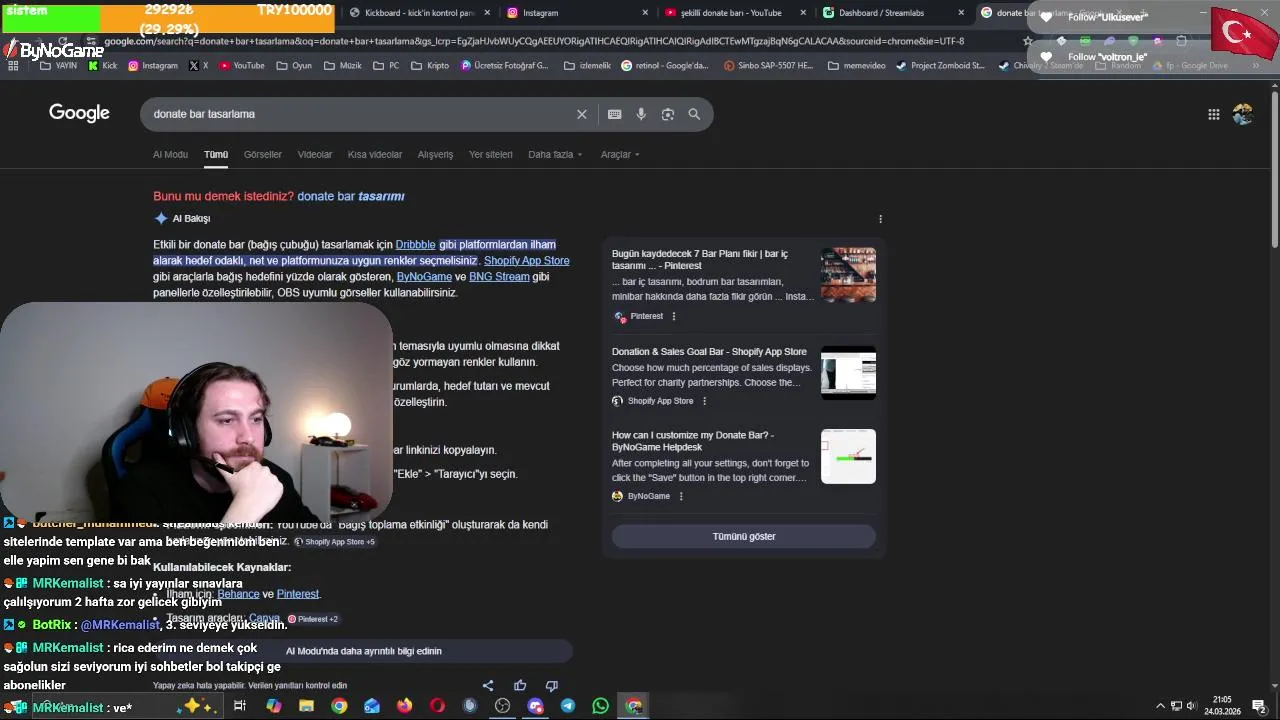Open OBS Studio from the taskbar

point(502,705)
